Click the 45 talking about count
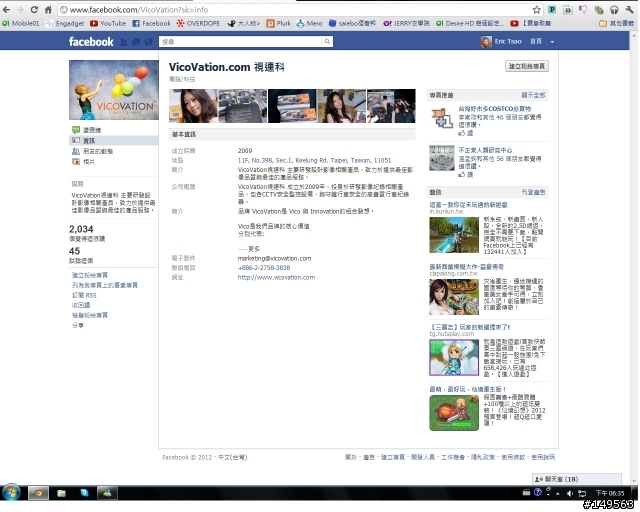 coord(74,251)
